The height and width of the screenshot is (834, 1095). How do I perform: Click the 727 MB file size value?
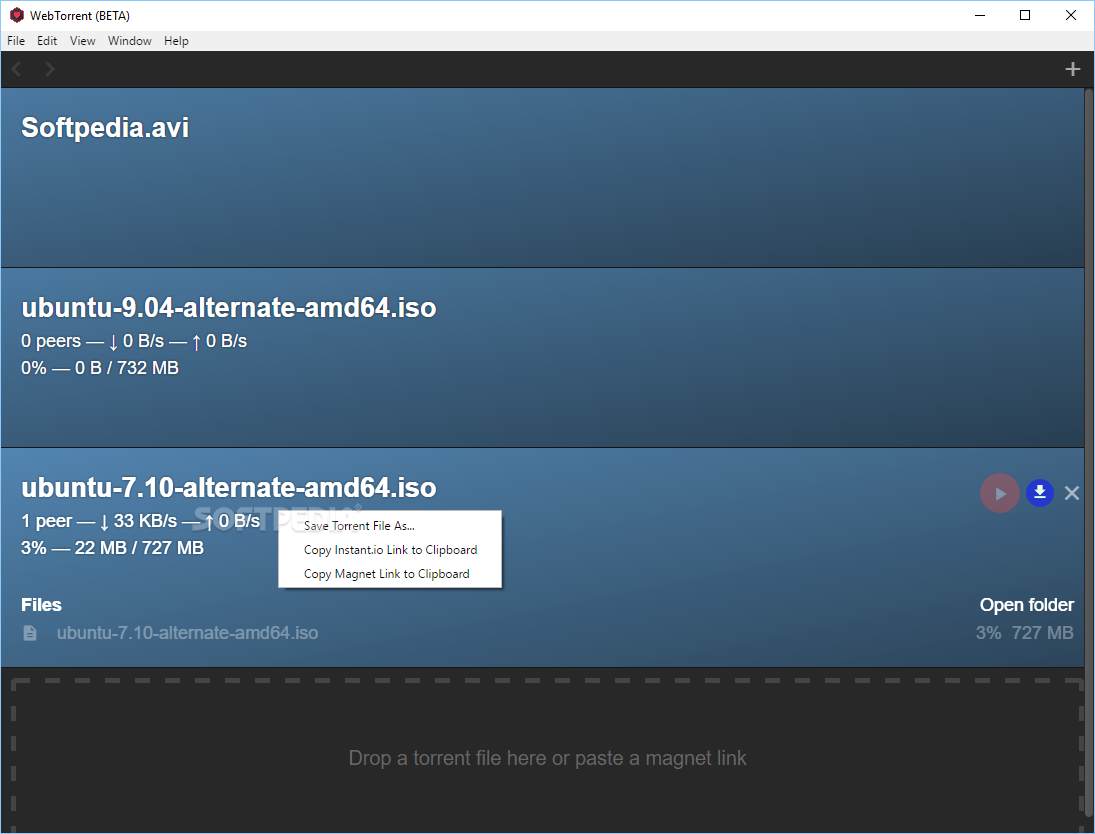tap(1043, 633)
